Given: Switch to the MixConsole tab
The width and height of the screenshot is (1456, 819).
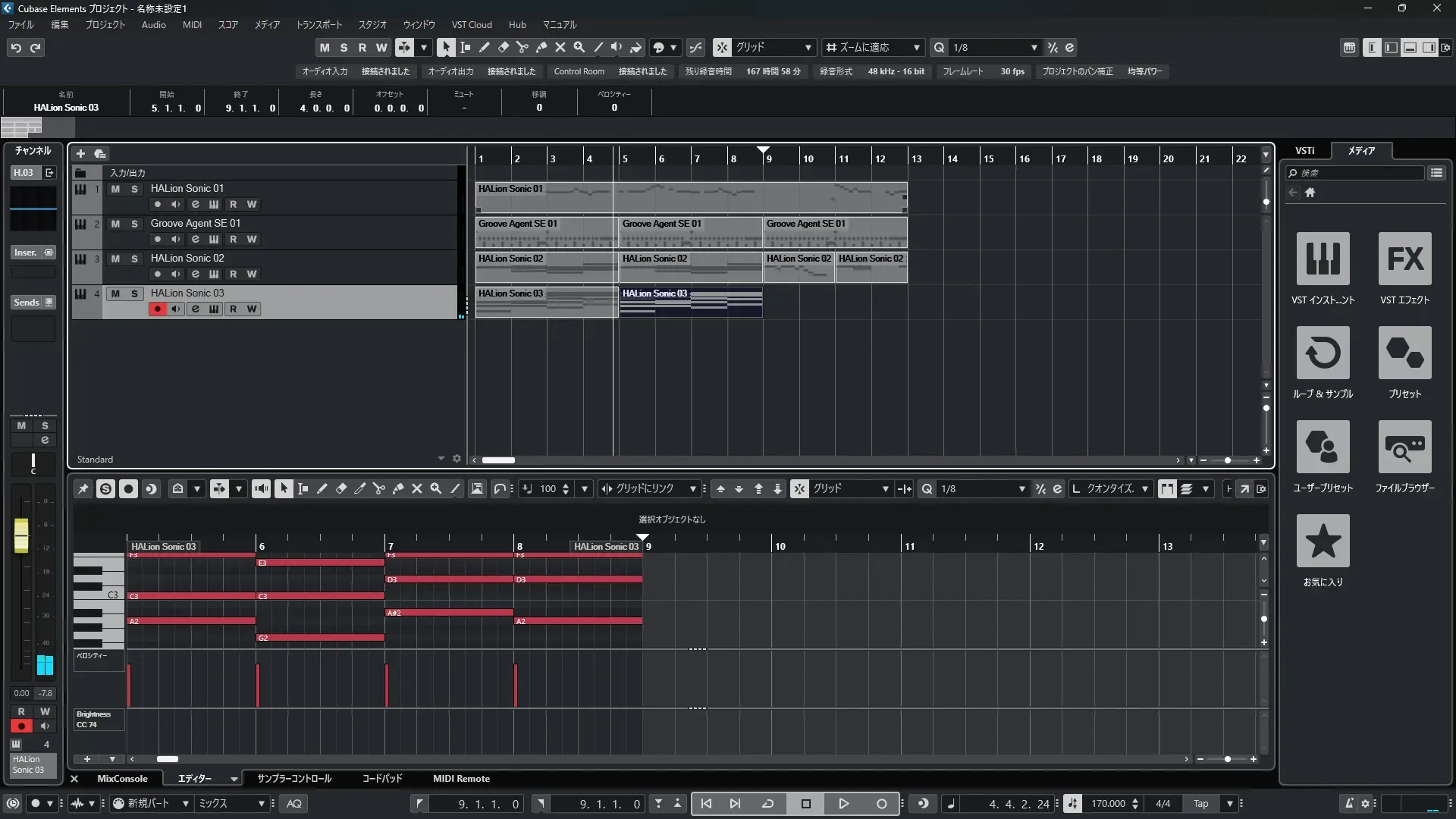Looking at the screenshot, I should click(122, 778).
